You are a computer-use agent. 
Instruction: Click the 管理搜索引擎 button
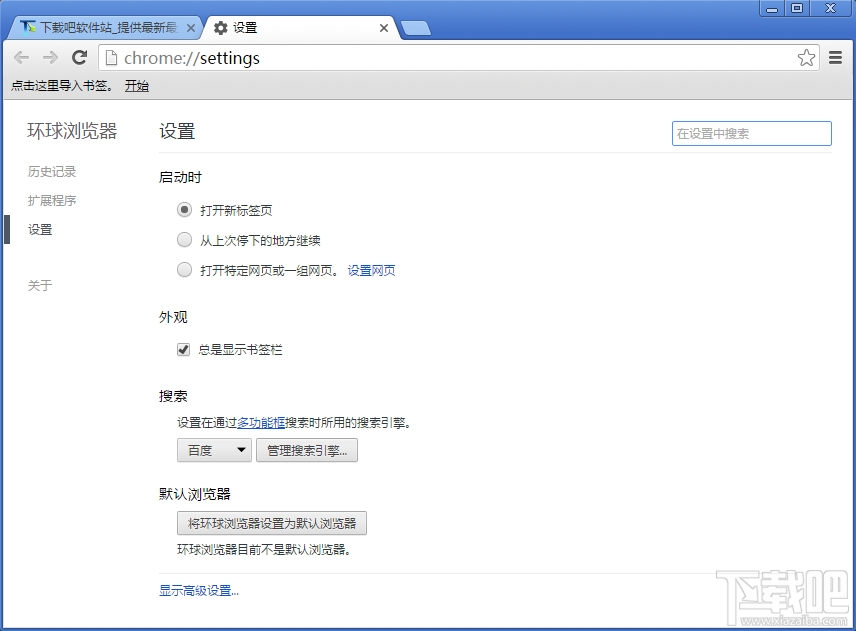tap(306, 450)
